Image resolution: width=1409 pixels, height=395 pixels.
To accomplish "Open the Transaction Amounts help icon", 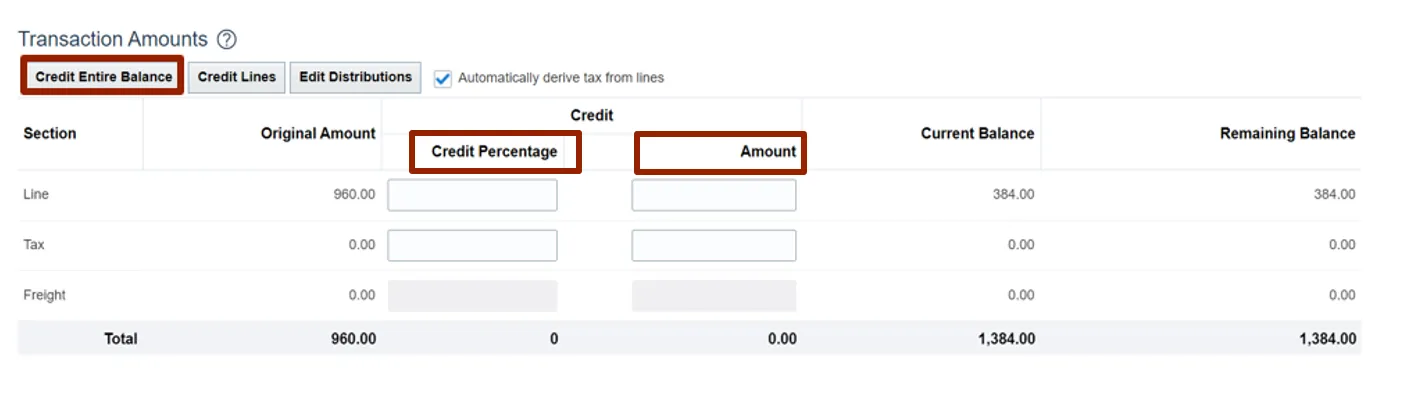I will (x=227, y=40).
